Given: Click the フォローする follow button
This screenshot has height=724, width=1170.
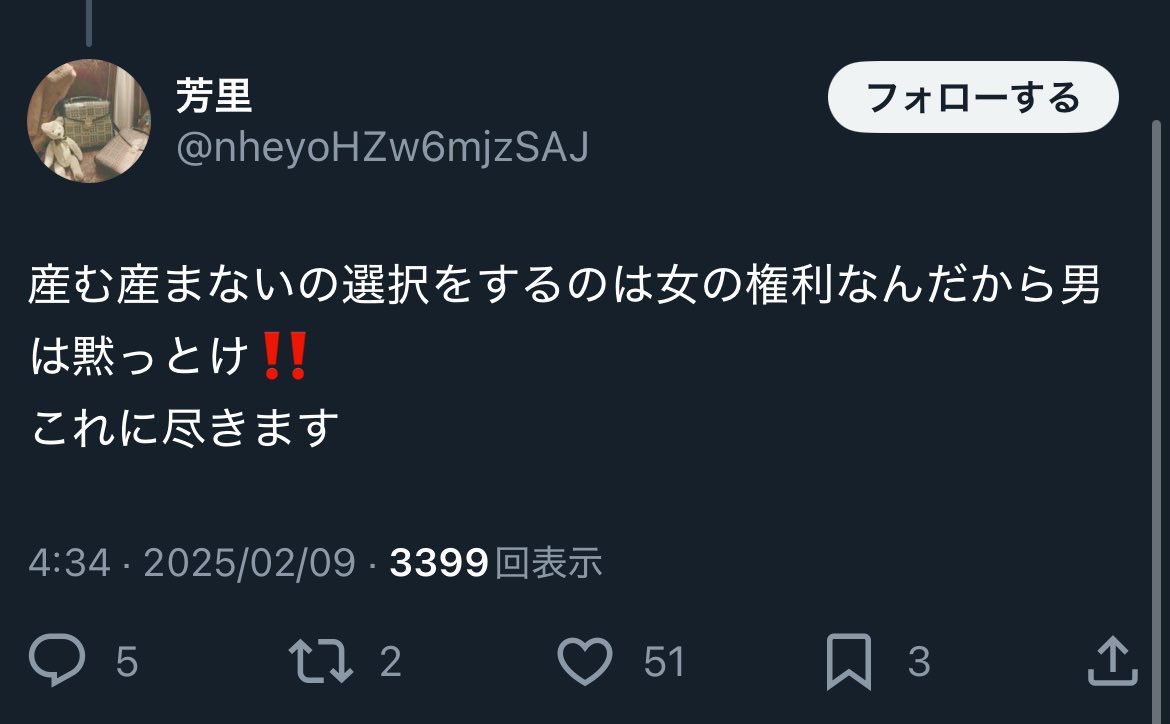Looking at the screenshot, I should click(x=973, y=97).
